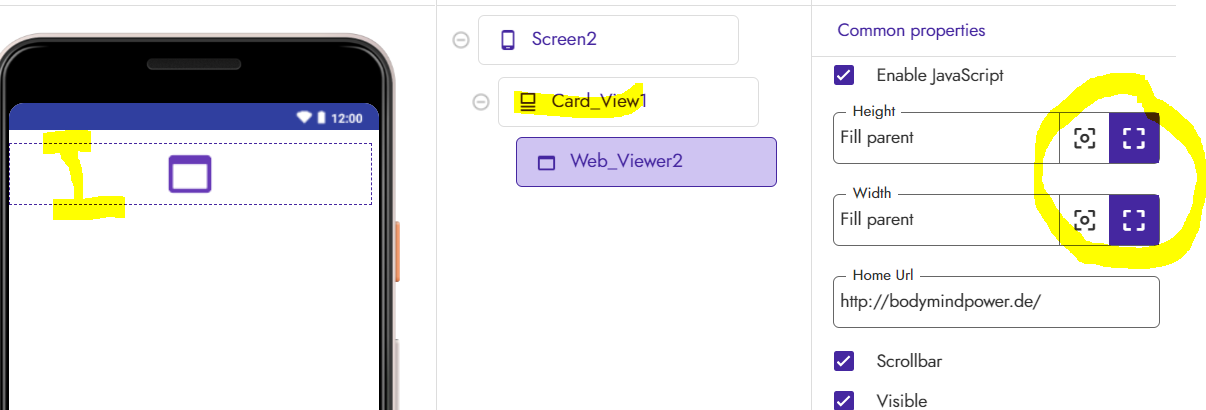1206x410 pixels.
Task: Uncheck the Scrollbar checkbox
Action: [x=844, y=361]
